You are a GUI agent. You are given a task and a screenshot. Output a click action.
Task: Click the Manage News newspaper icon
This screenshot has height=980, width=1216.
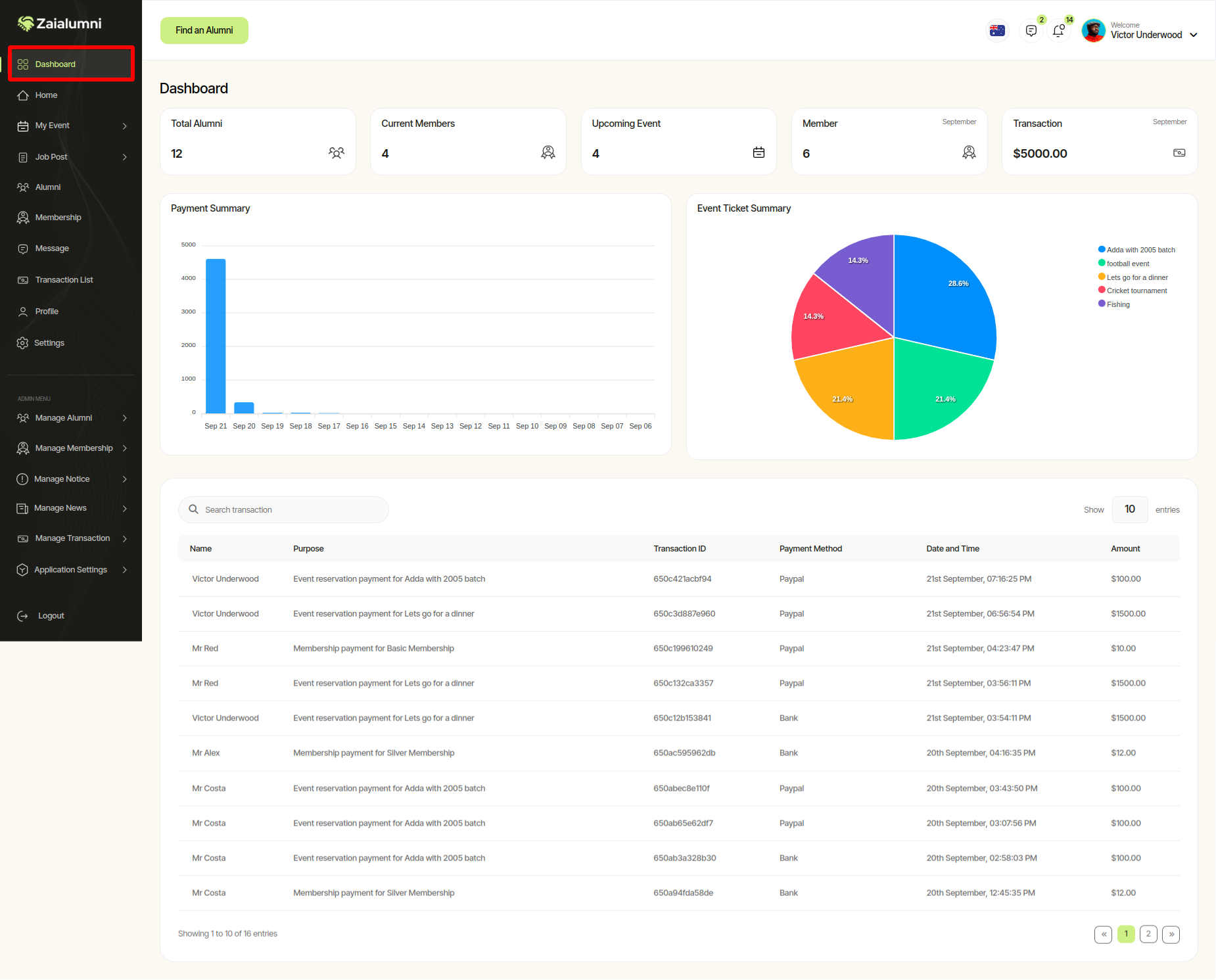[x=22, y=509]
